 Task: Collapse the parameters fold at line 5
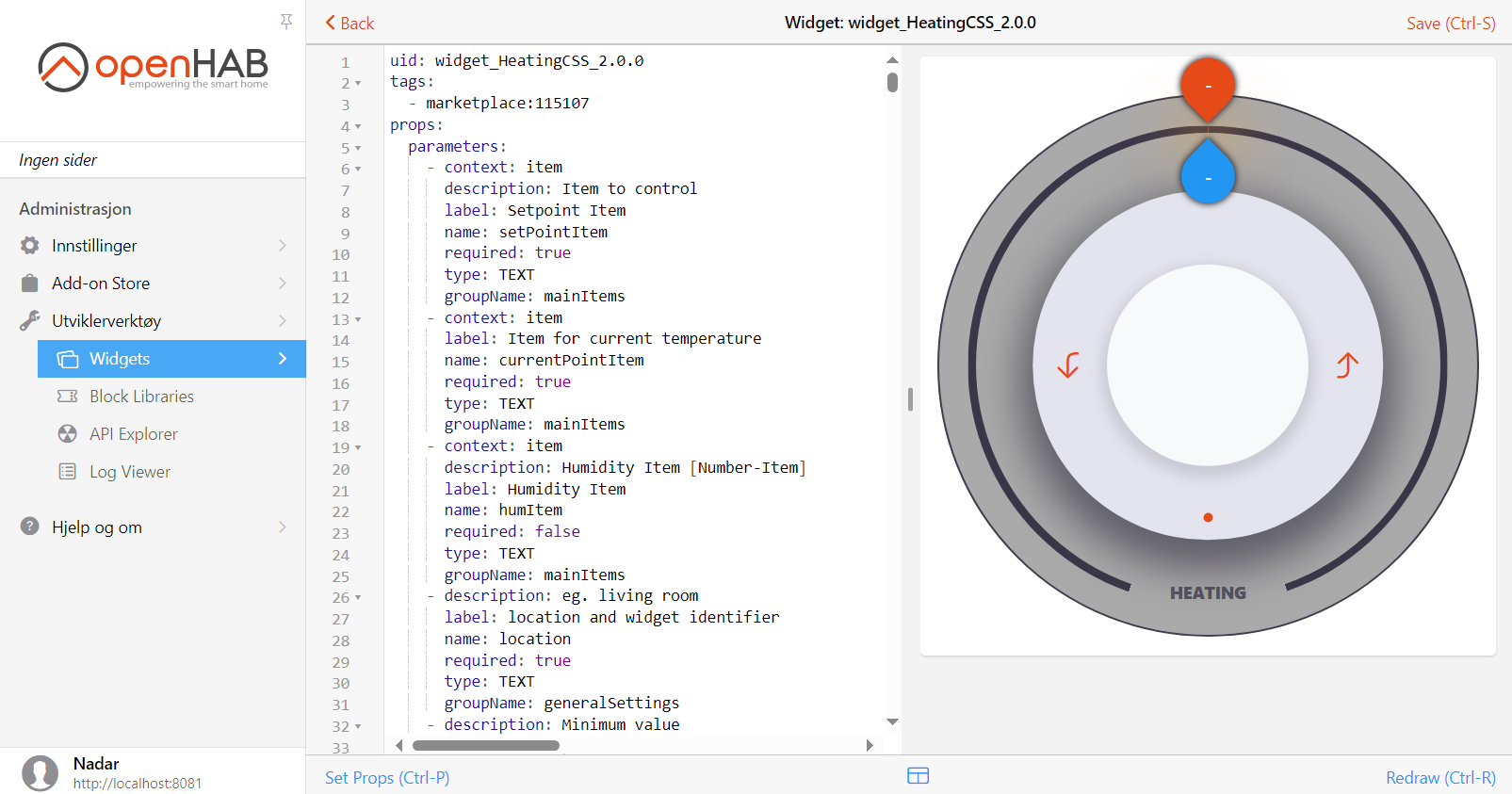click(x=358, y=149)
